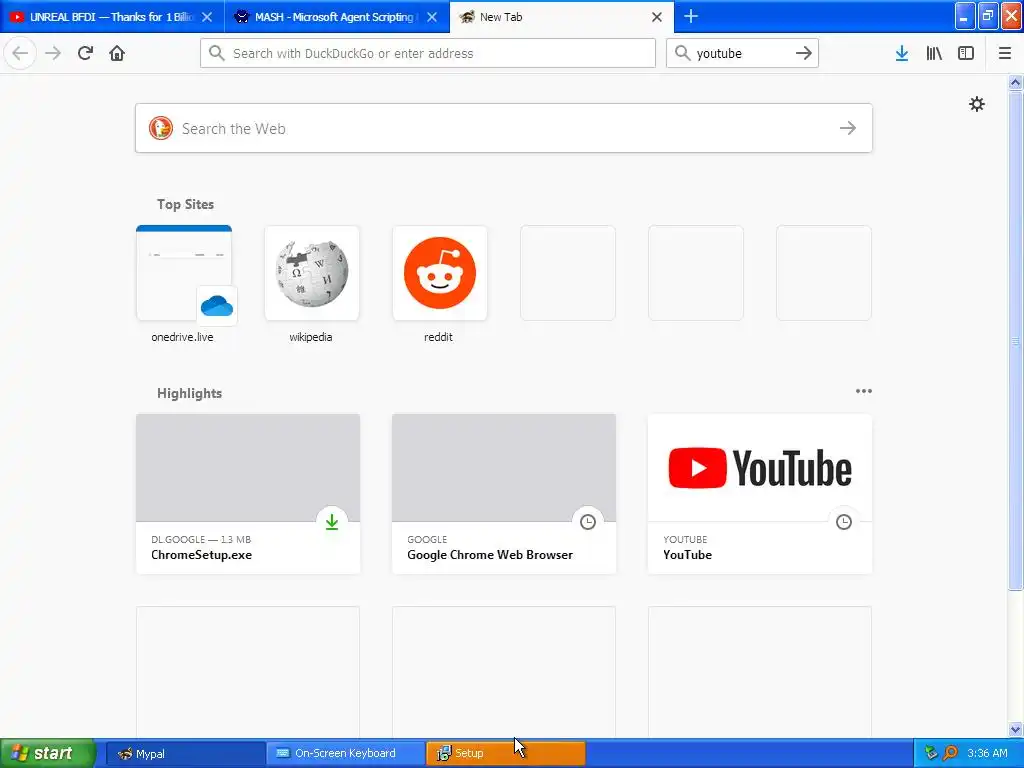Image resolution: width=1024 pixels, height=768 pixels.
Task: Open a new tab with plus
Action: pos(691,16)
